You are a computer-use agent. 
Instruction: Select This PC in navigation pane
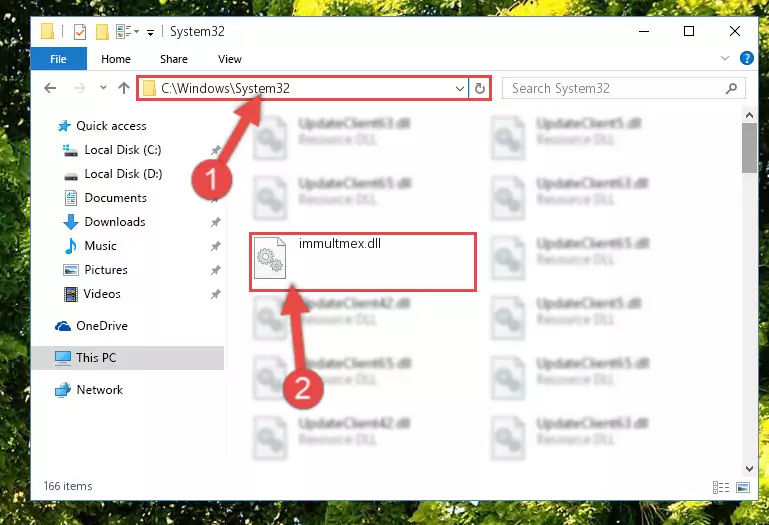click(128, 358)
